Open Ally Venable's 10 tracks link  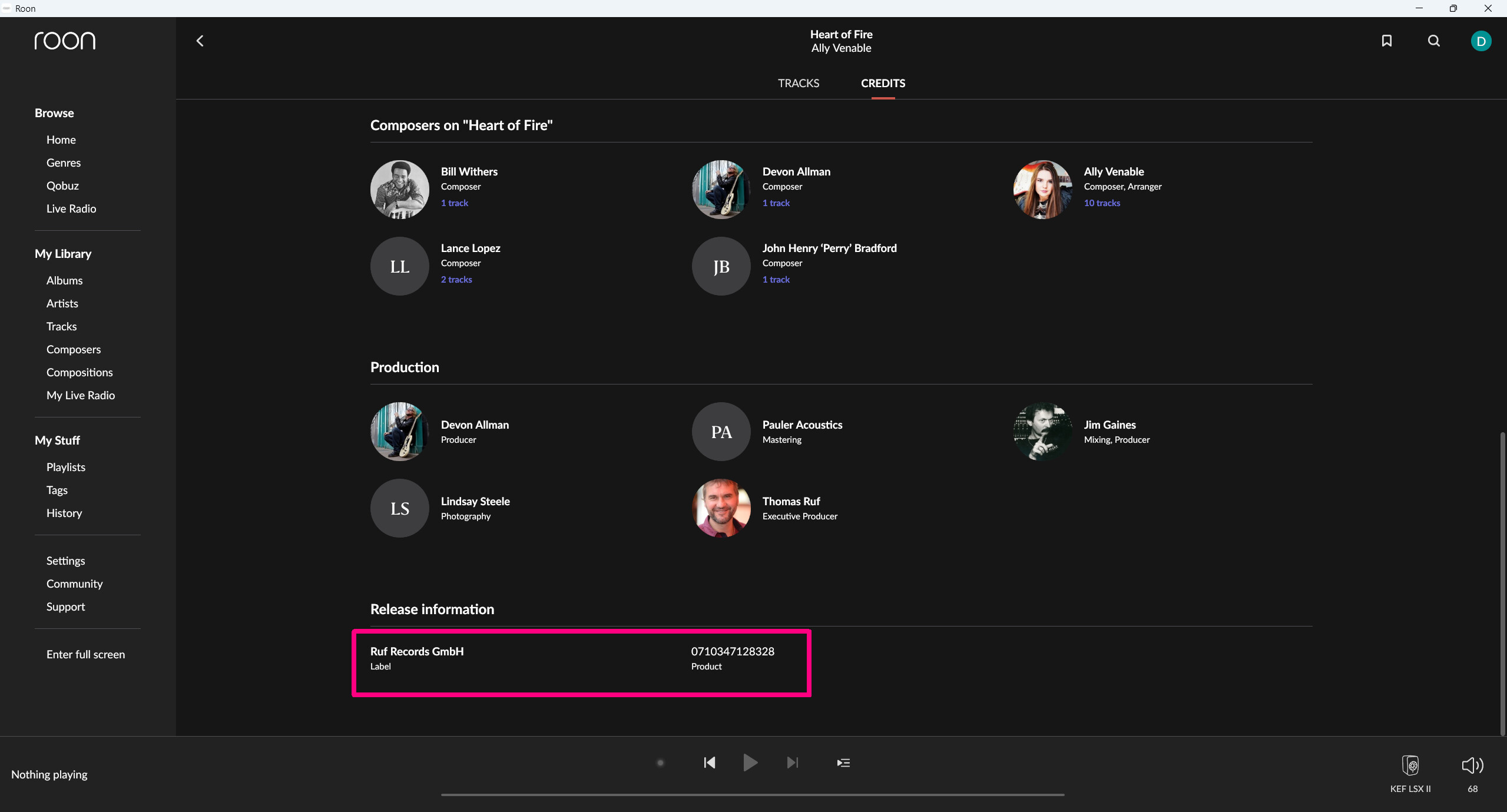point(1102,203)
